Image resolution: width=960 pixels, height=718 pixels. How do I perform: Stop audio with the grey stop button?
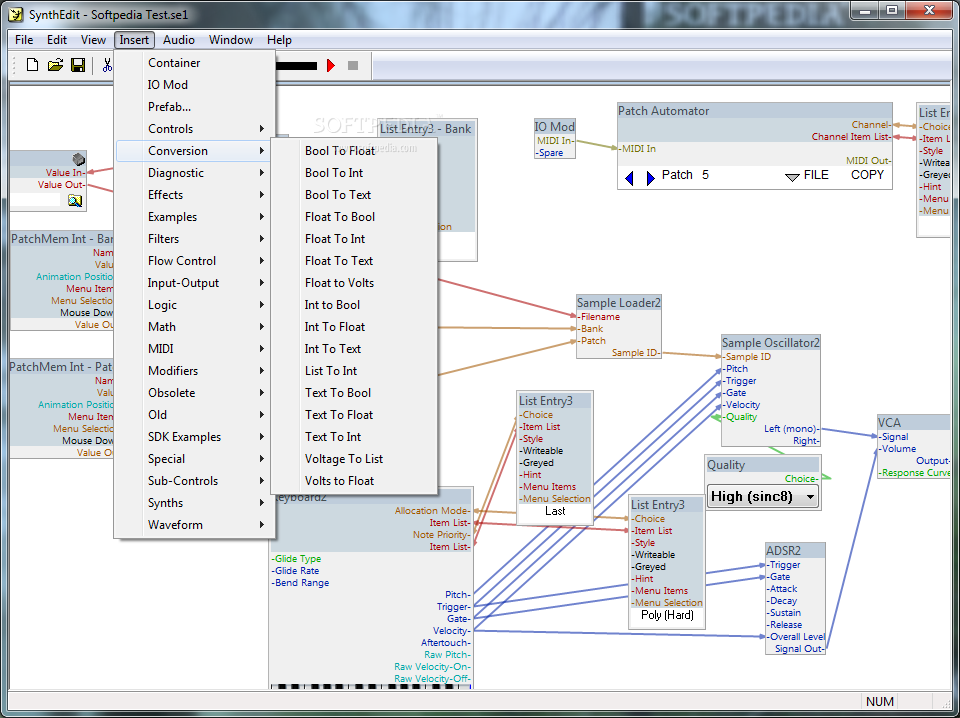(353, 65)
